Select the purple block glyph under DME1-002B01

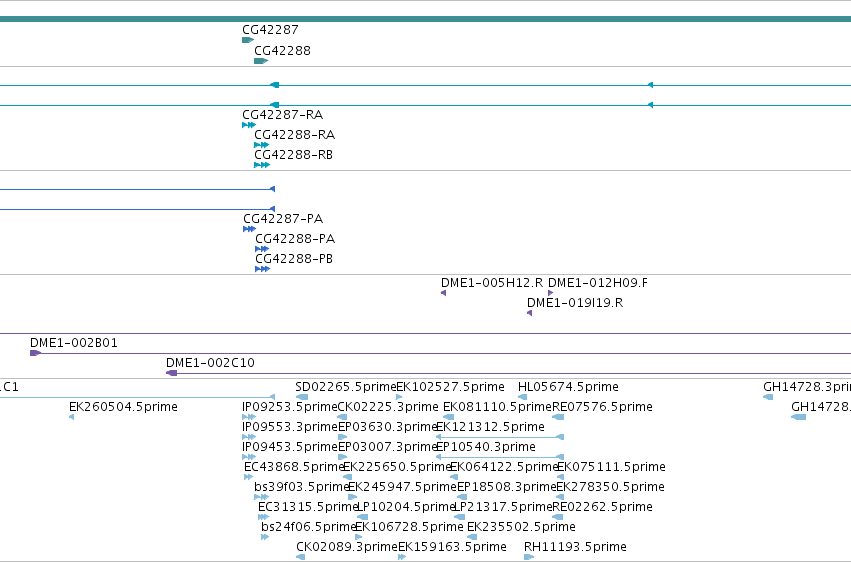coord(35,353)
